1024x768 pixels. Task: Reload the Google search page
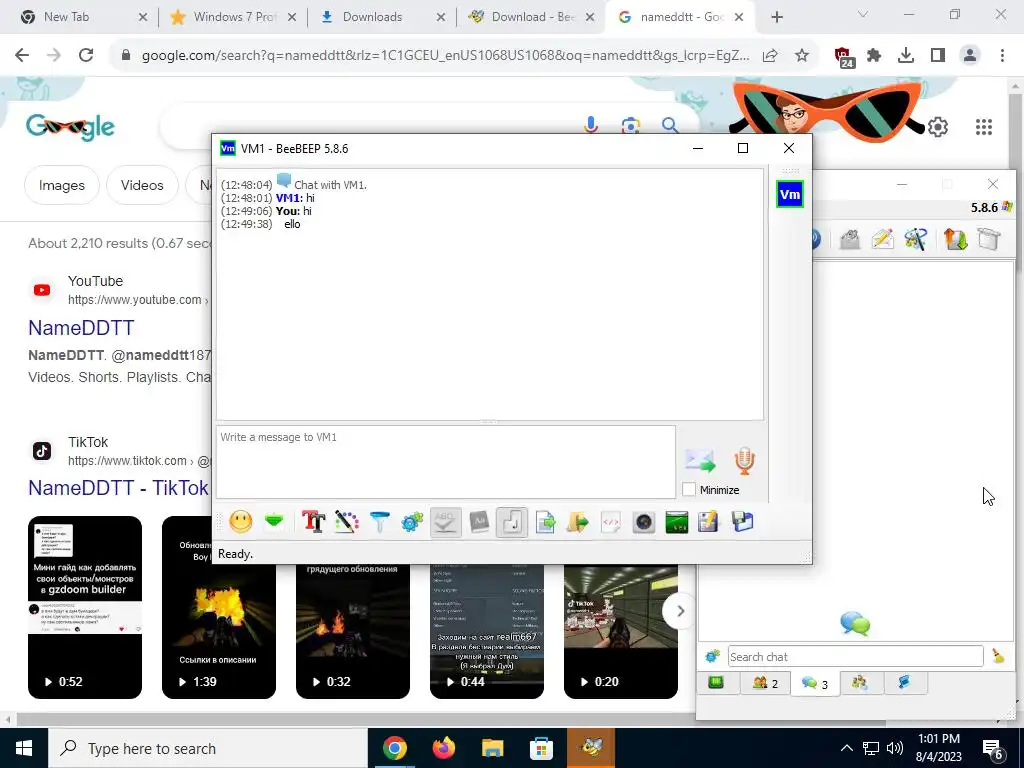click(86, 56)
